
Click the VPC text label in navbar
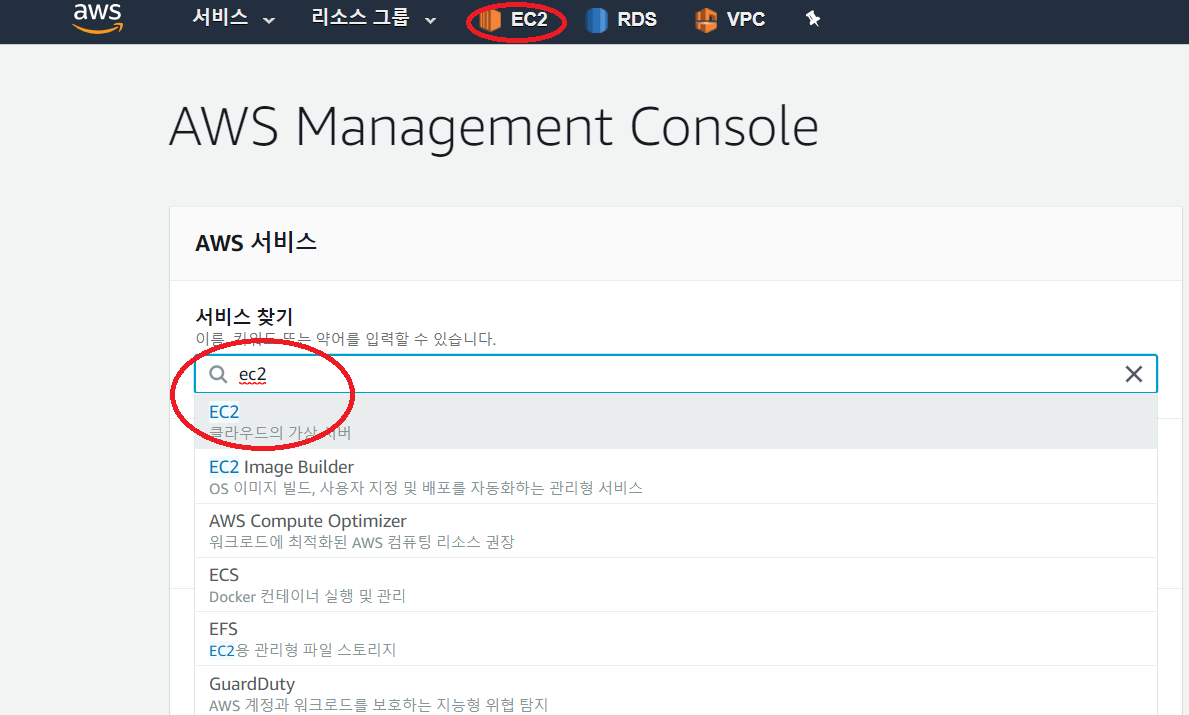(x=745, y=20)
